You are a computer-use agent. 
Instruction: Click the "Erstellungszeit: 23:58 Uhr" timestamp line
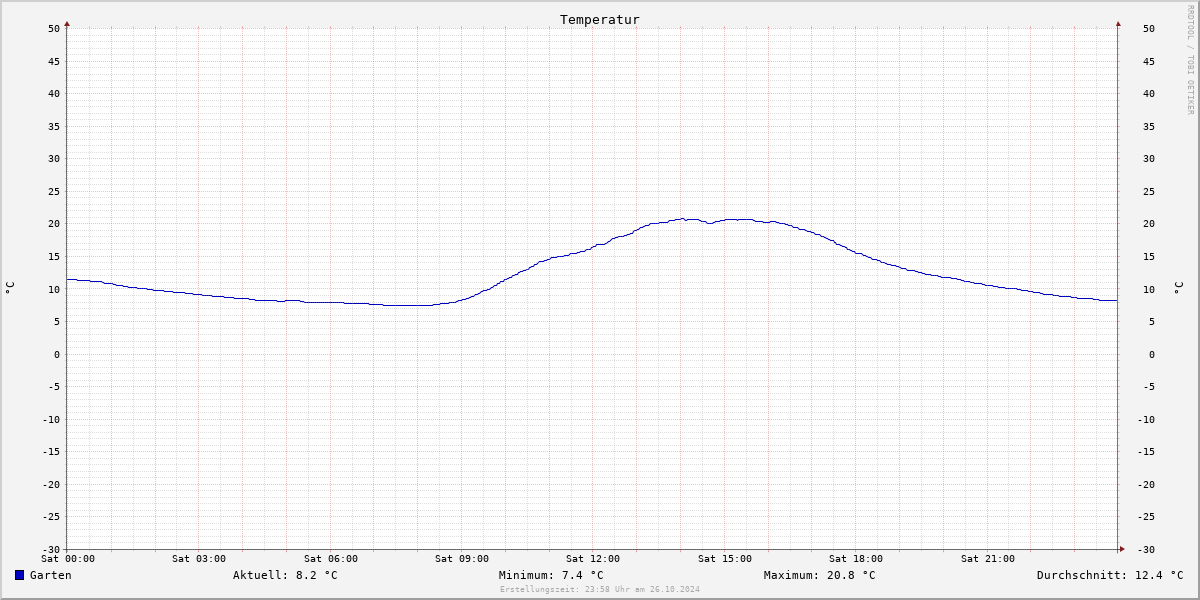[600, 589]
